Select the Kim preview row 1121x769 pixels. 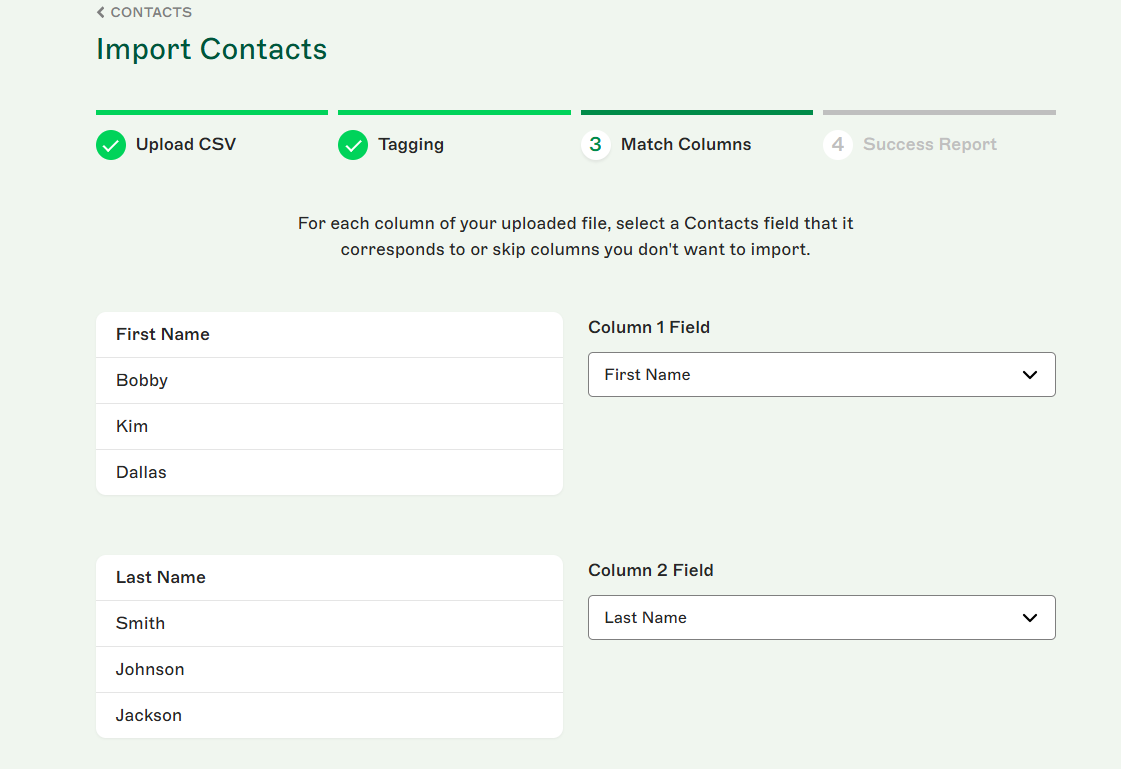(x=329, y=426)
